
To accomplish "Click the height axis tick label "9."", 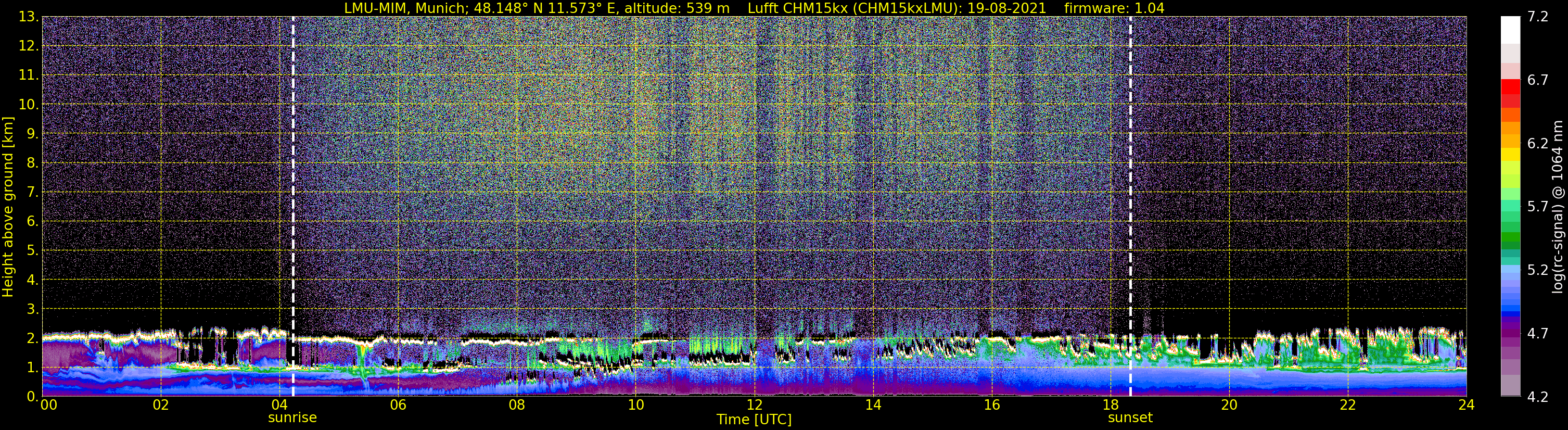I will pyautogui.click(x=32, y=133).
